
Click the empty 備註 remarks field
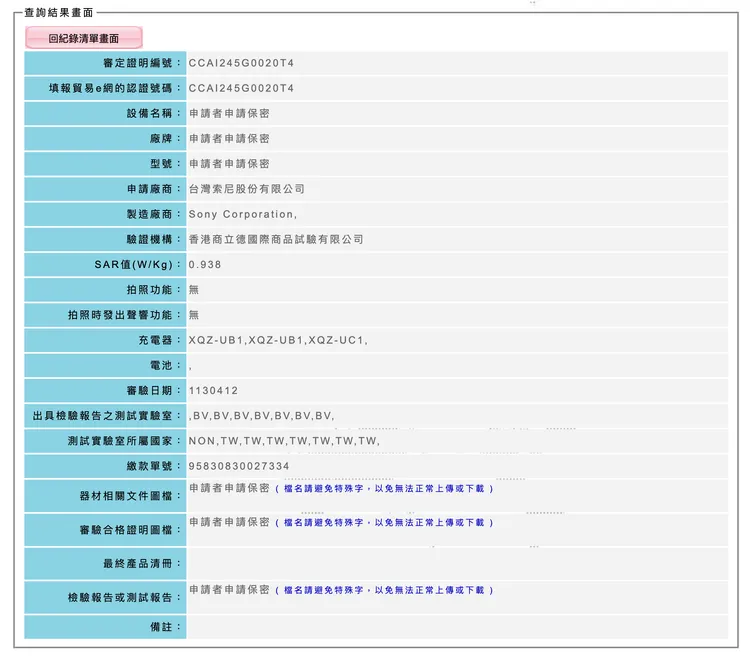(x=457, y=627)
